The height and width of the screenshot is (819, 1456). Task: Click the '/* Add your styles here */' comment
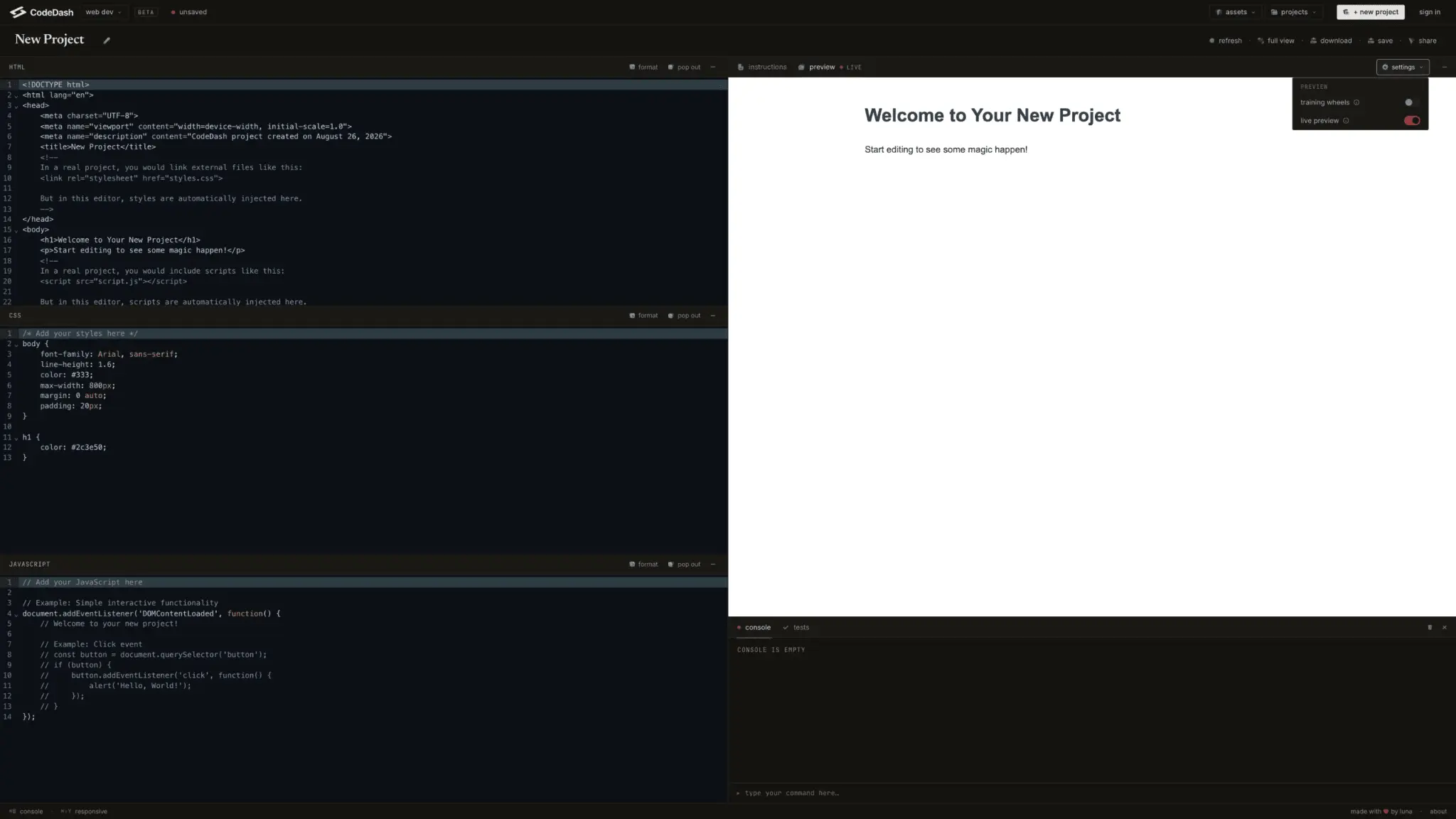coord(80,333)
